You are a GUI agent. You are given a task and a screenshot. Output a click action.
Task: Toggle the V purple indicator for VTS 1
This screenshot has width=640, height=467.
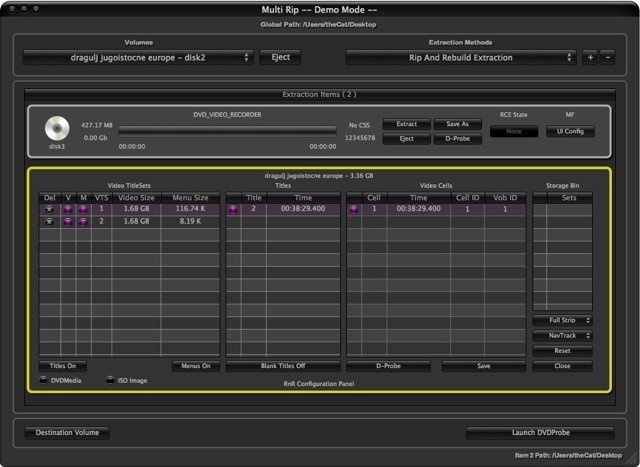coord(68,209)
